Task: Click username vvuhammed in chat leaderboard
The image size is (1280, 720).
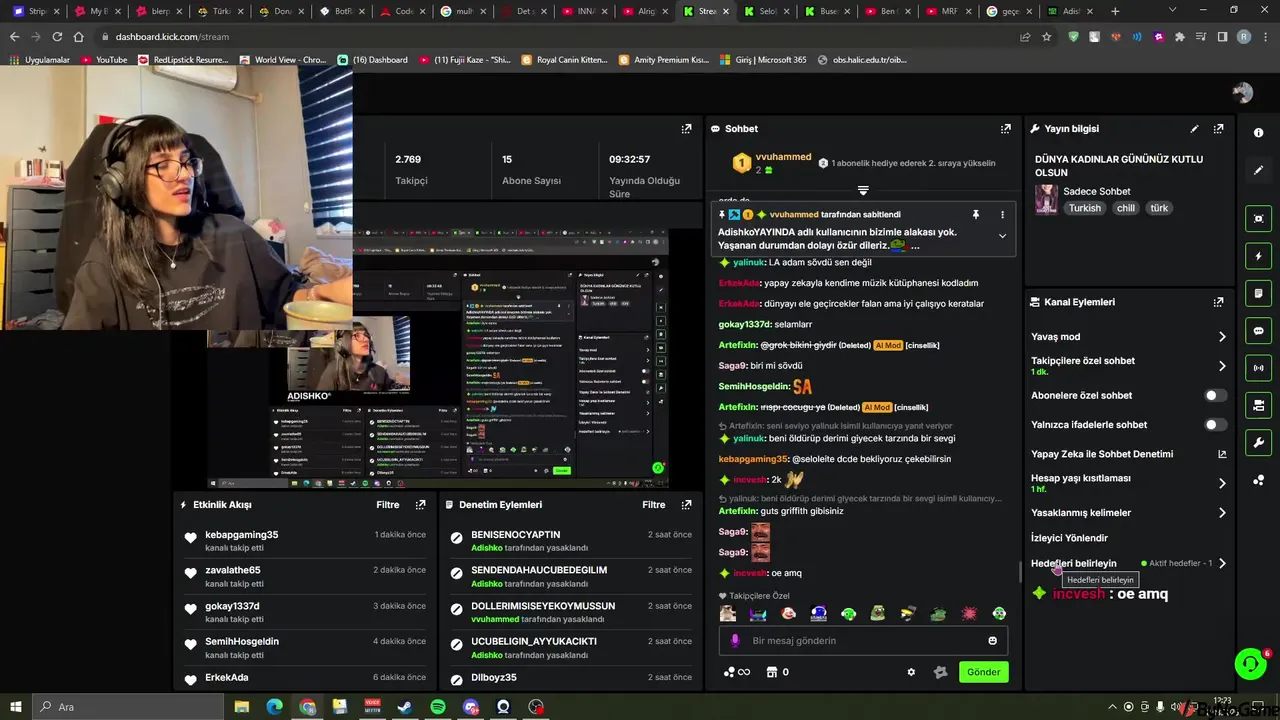Action: (783, 157)
